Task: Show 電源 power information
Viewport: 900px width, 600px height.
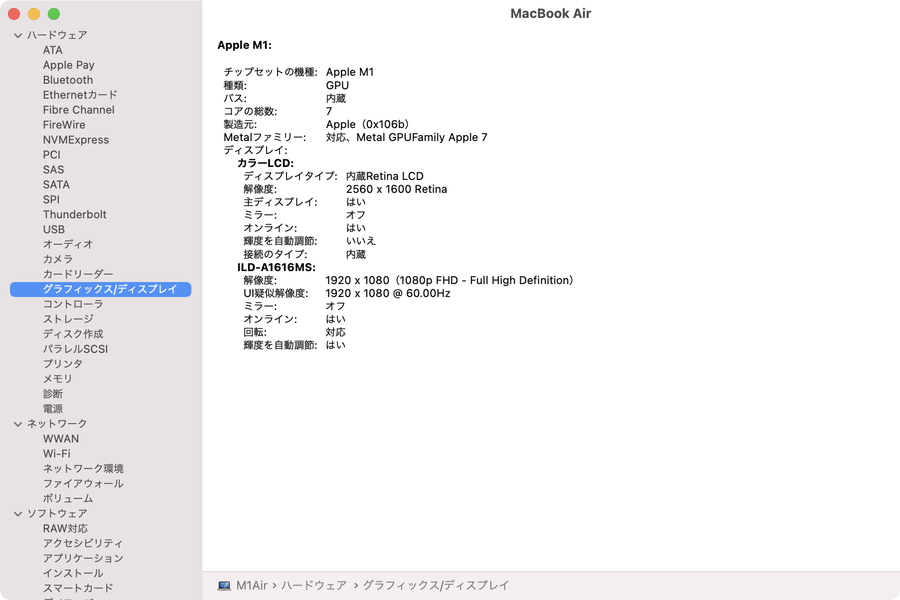Action: pyautogui.click(x=53, y=409)
